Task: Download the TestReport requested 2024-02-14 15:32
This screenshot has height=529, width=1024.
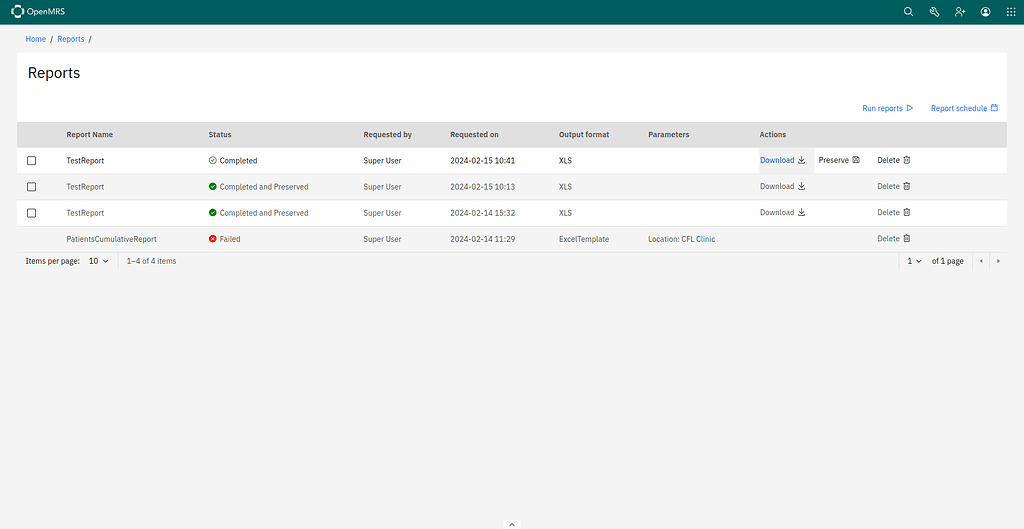Action: tap(782, 212)
